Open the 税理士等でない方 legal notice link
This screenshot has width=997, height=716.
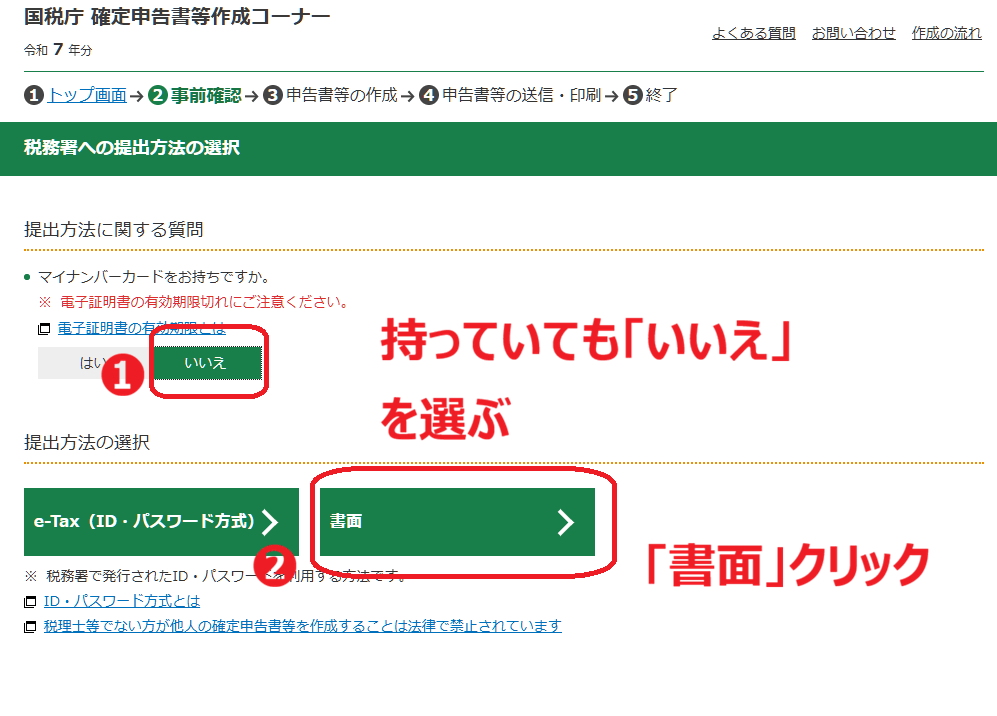point(302,627)
